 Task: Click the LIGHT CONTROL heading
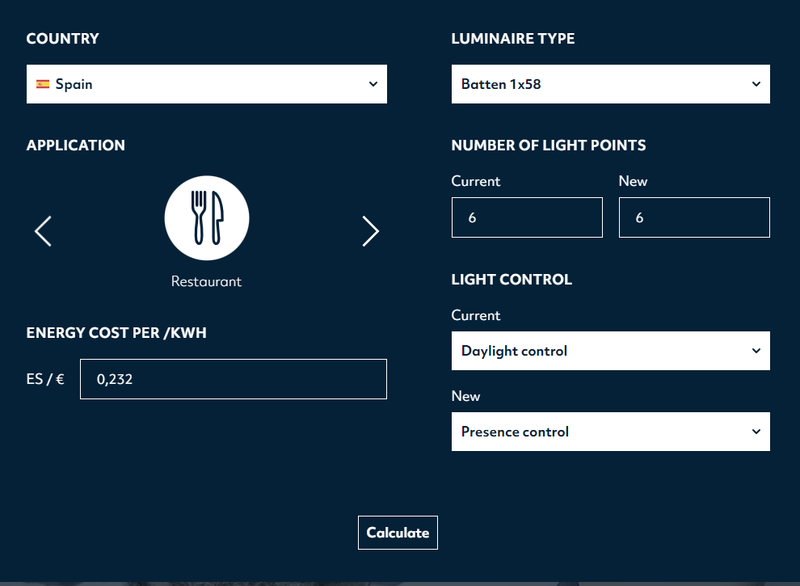pos(512,279)
